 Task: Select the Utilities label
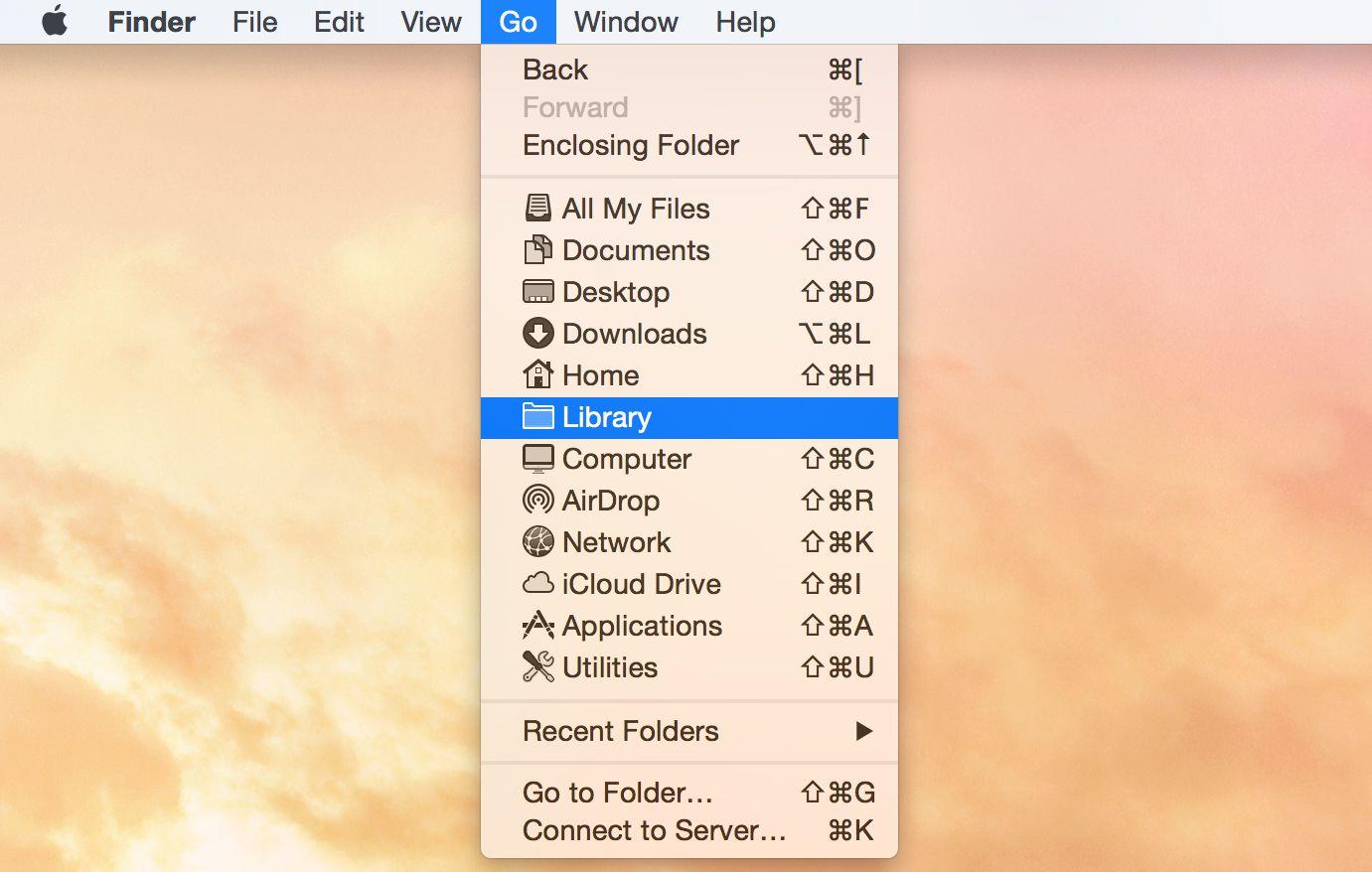610,667
